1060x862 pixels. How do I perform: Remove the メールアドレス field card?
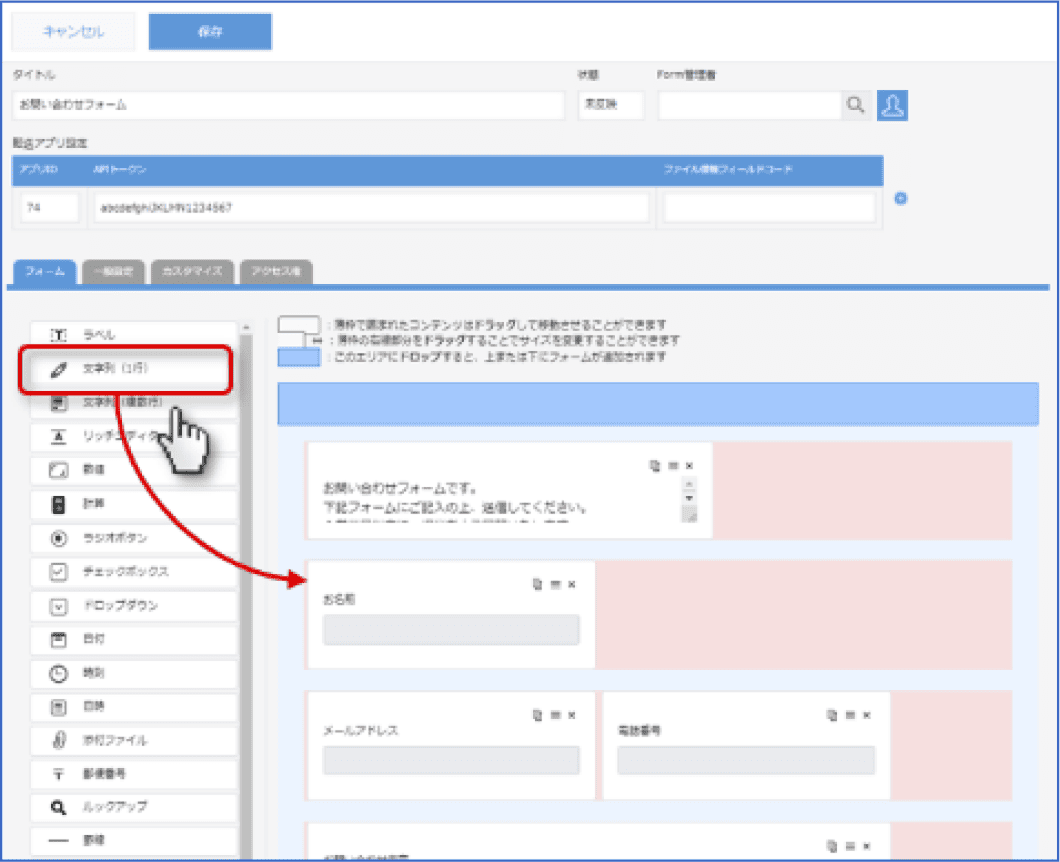[572, 715]
